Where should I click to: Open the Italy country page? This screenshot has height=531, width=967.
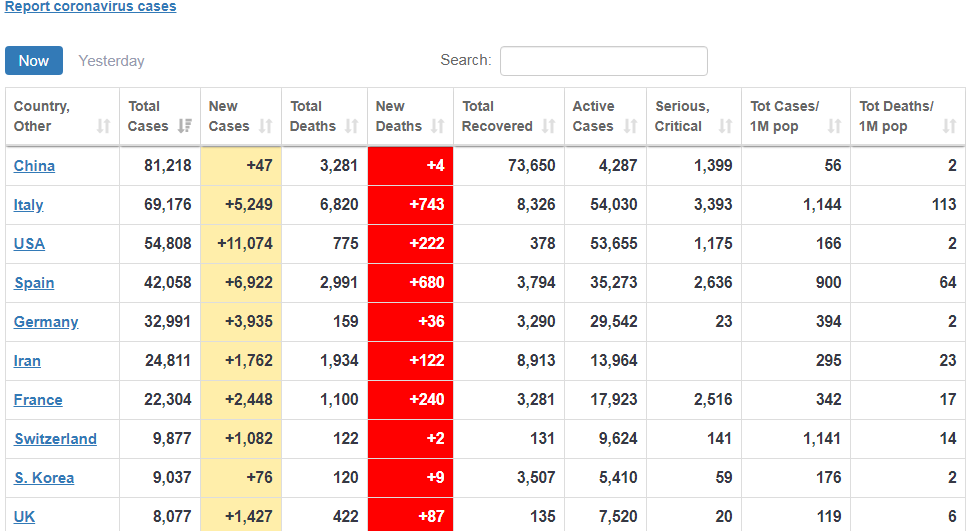coord(28,205)
